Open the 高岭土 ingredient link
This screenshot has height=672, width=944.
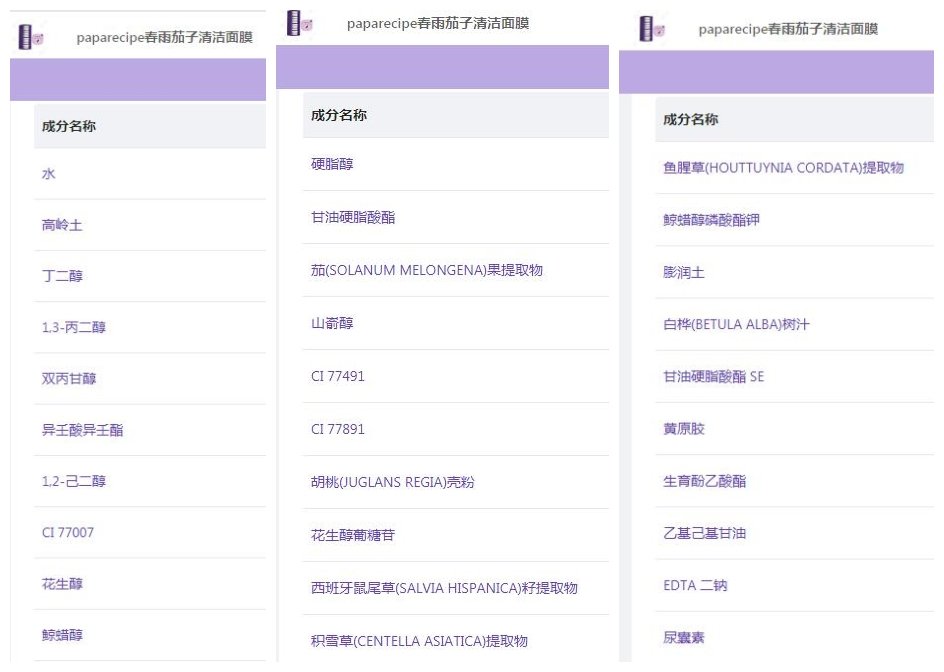62,225
